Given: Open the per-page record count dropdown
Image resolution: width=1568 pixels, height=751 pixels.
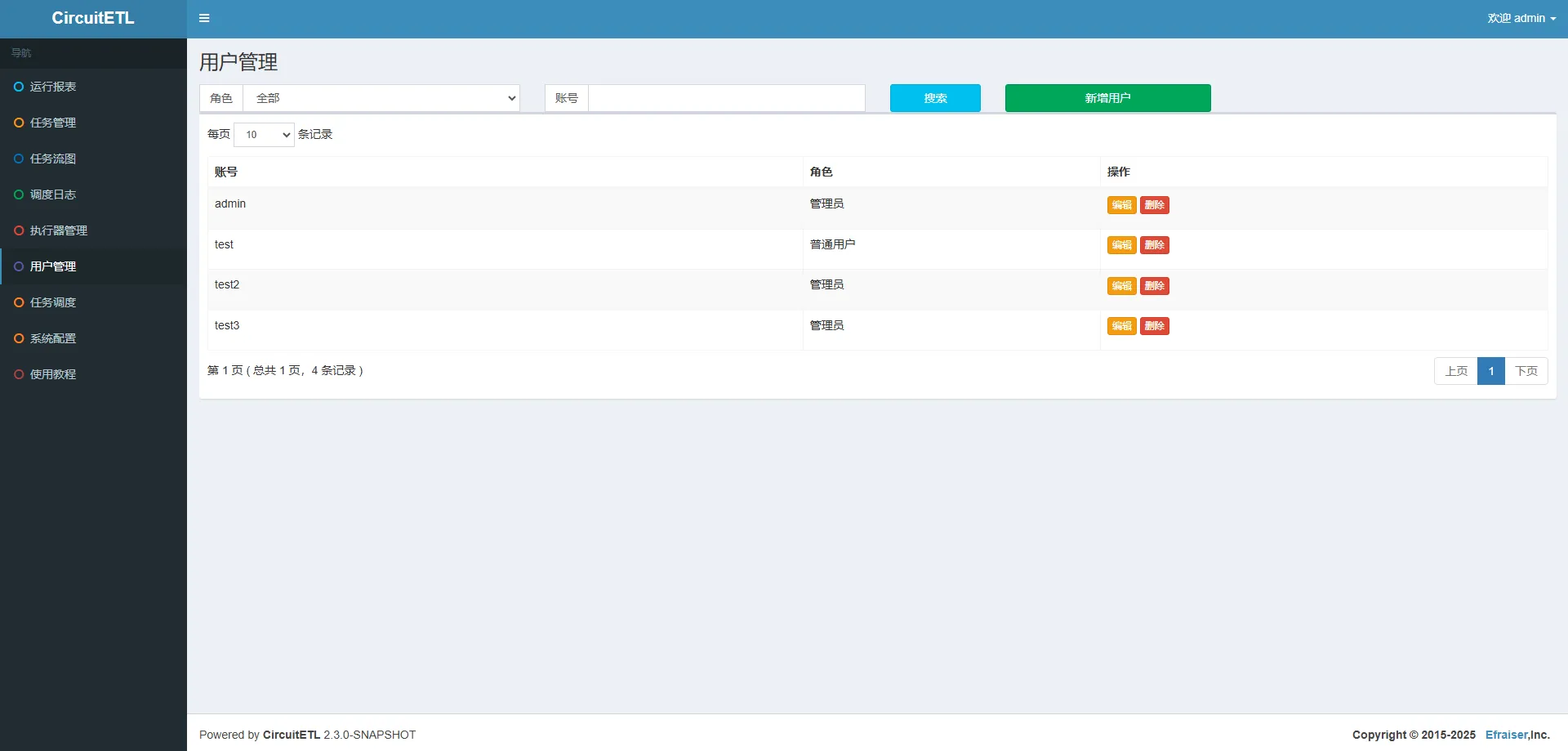Looking at the screenshot, I should click(264, 135).
